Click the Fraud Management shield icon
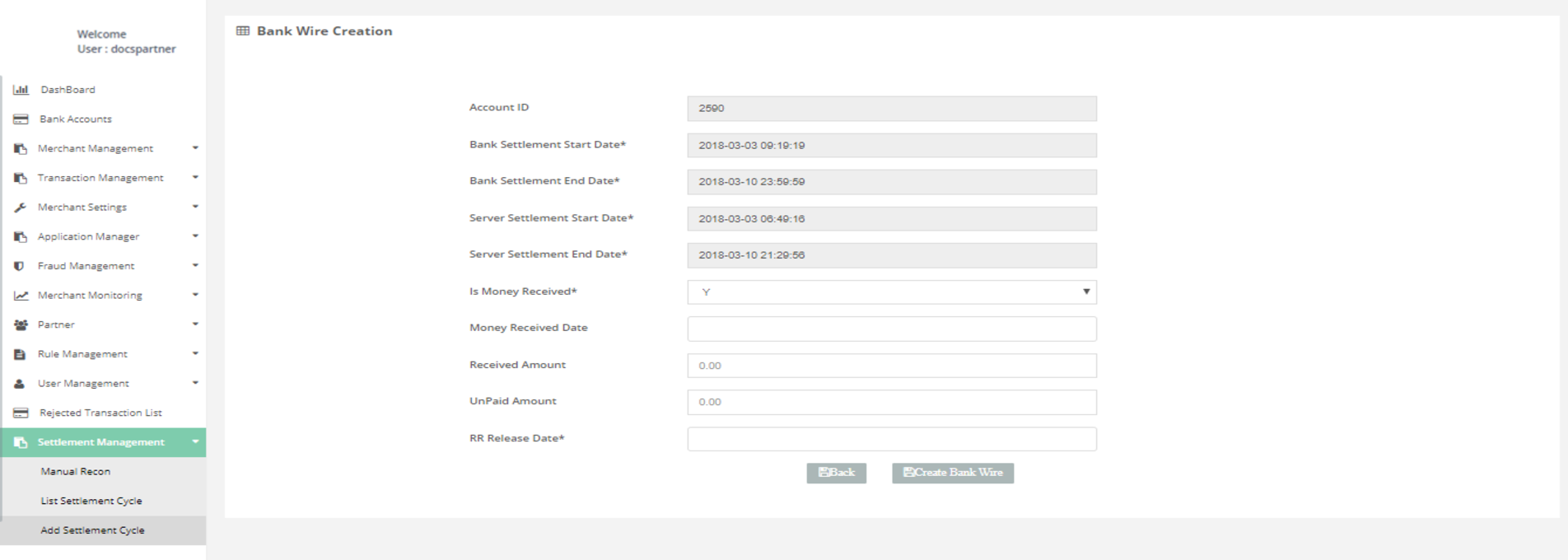This screenshot has width=1568, height=560. [20, 266]
